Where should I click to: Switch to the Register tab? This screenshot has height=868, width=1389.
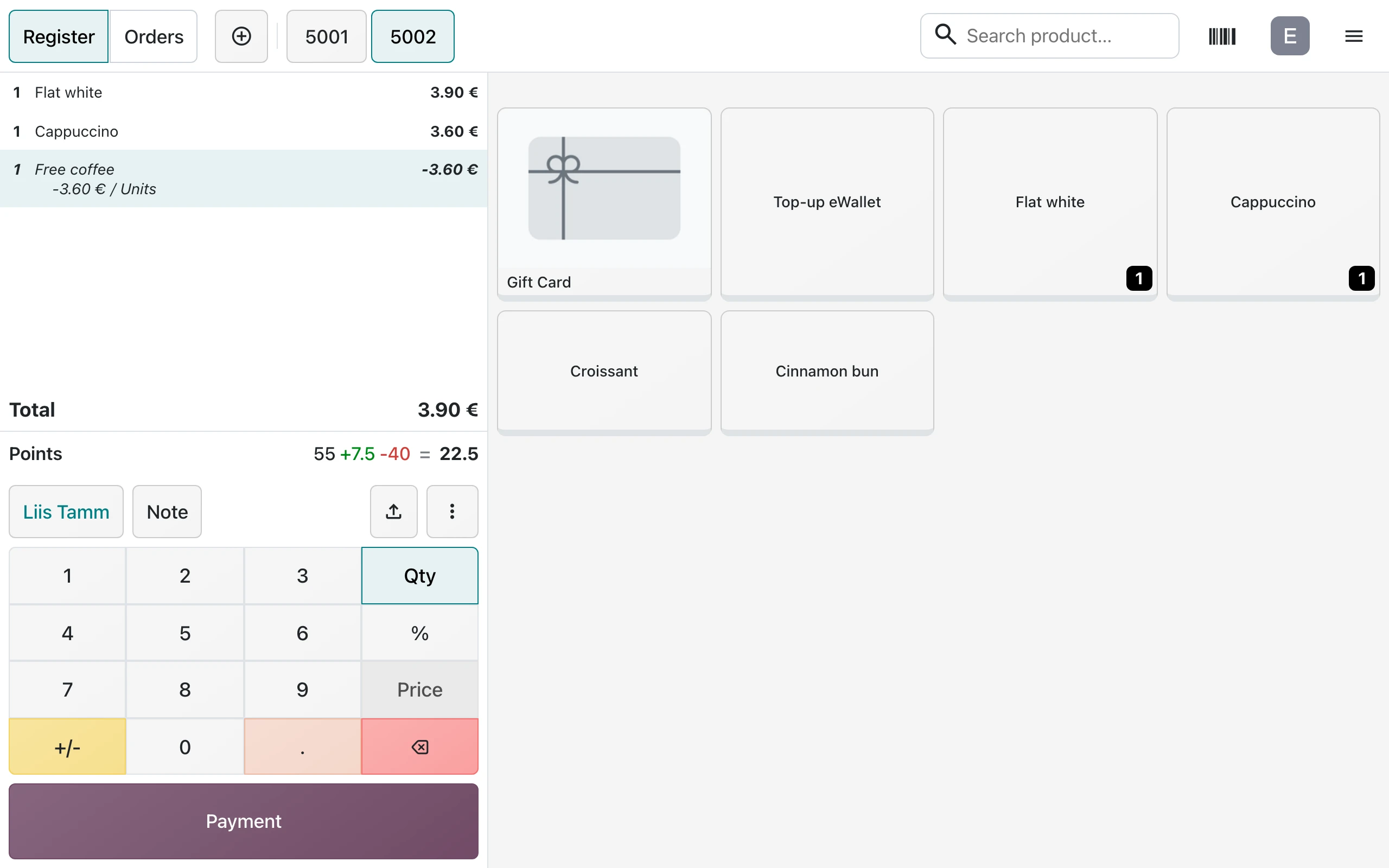(x=59, y=36)
